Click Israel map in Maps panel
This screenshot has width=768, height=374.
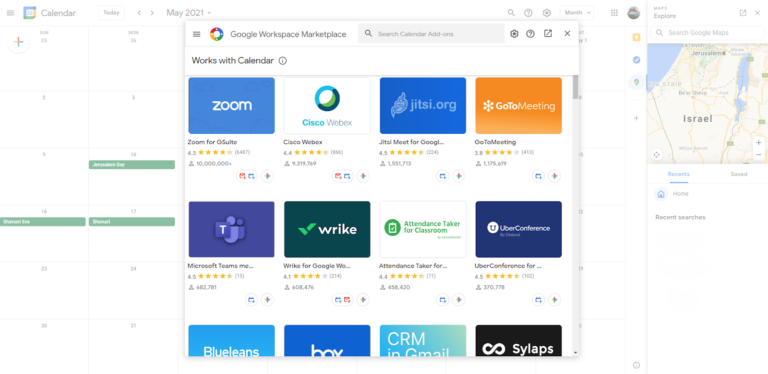[x=707, y=103]
